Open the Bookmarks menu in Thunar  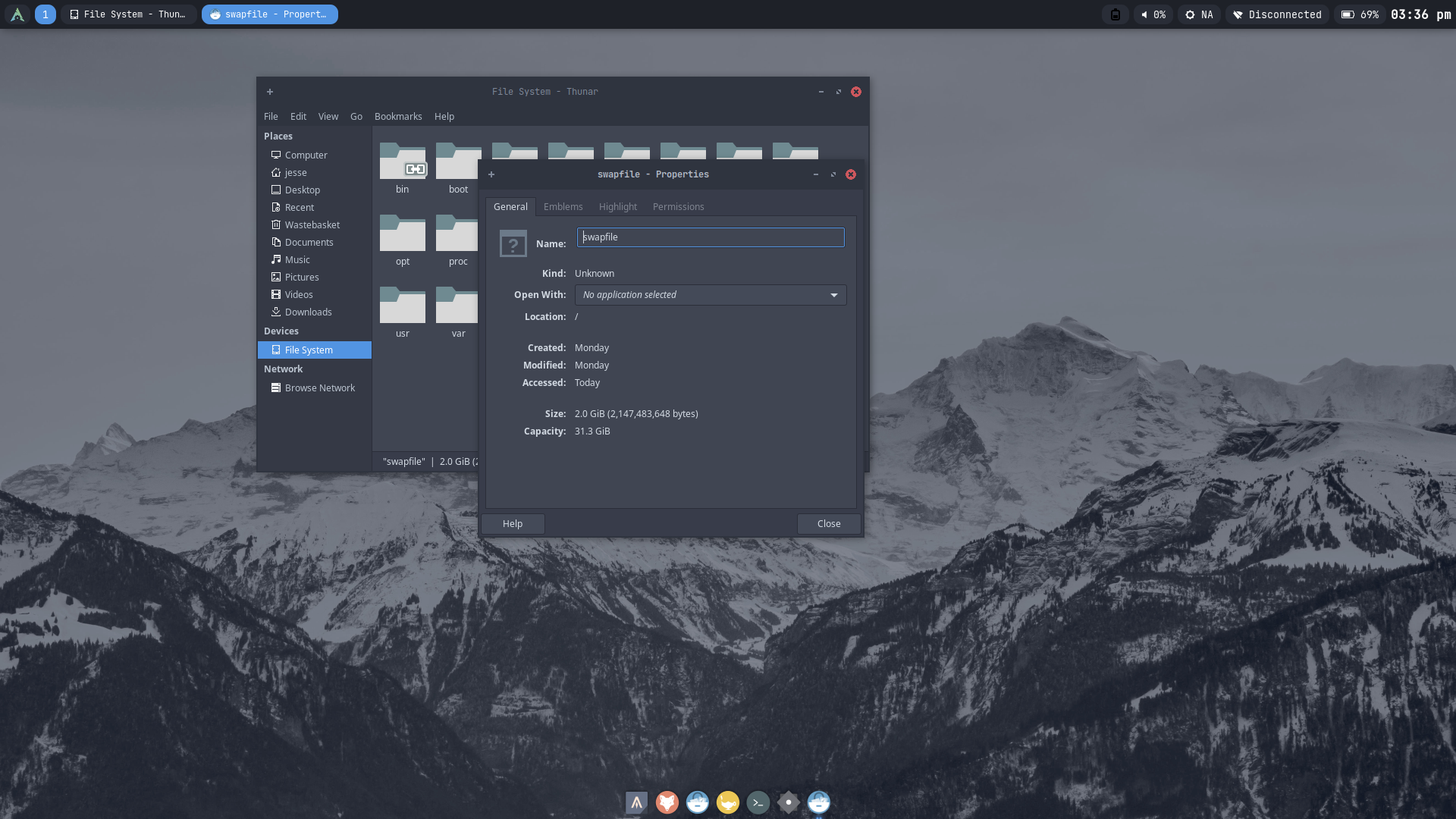click(x=398, y=117)
